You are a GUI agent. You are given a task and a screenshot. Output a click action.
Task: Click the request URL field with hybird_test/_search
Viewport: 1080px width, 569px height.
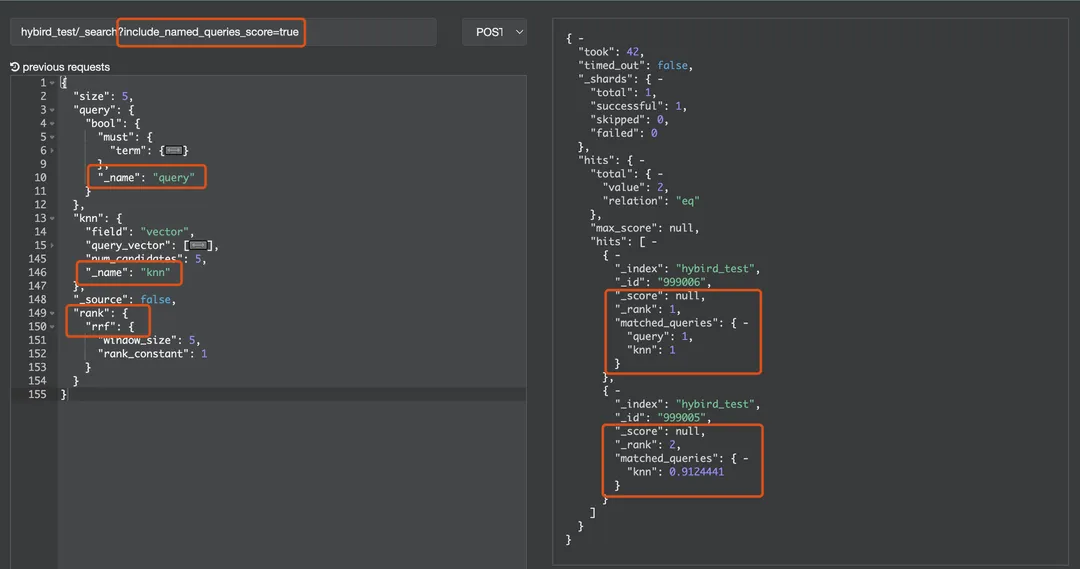click(x=68, y=32)
